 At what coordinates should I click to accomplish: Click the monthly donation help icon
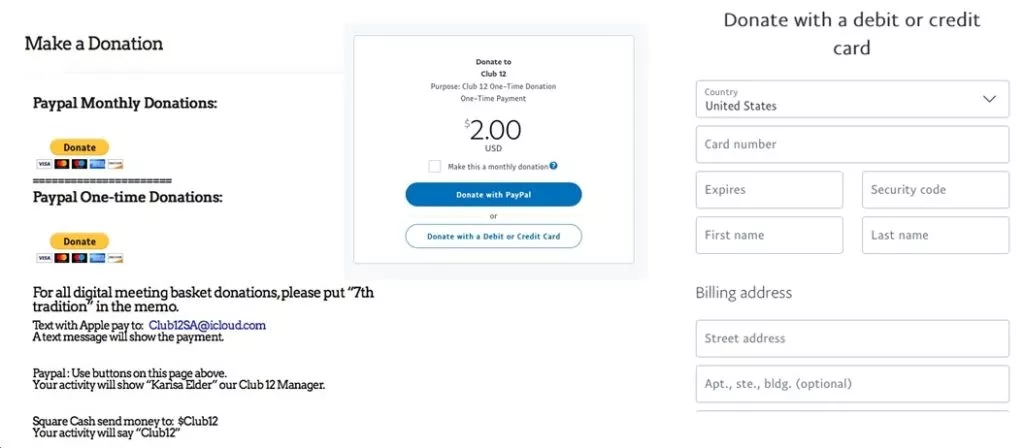click(x=553, y=166)
